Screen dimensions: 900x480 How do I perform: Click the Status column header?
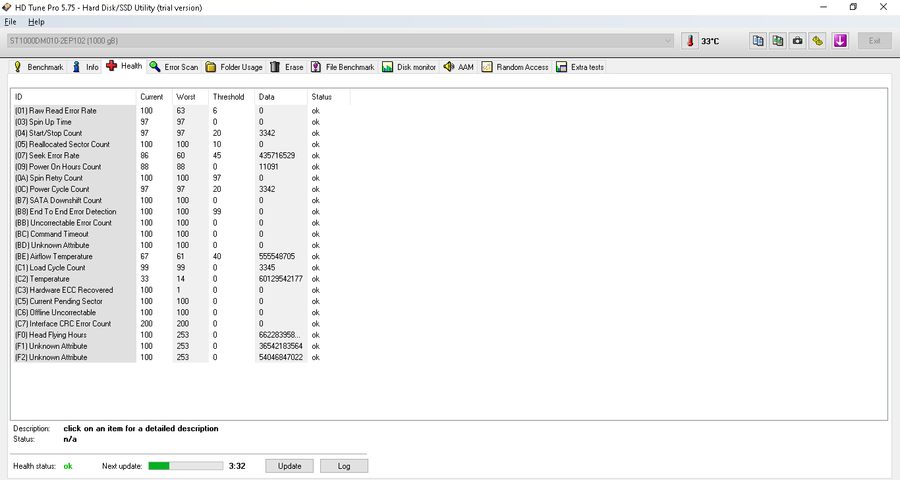click(328, 96)
